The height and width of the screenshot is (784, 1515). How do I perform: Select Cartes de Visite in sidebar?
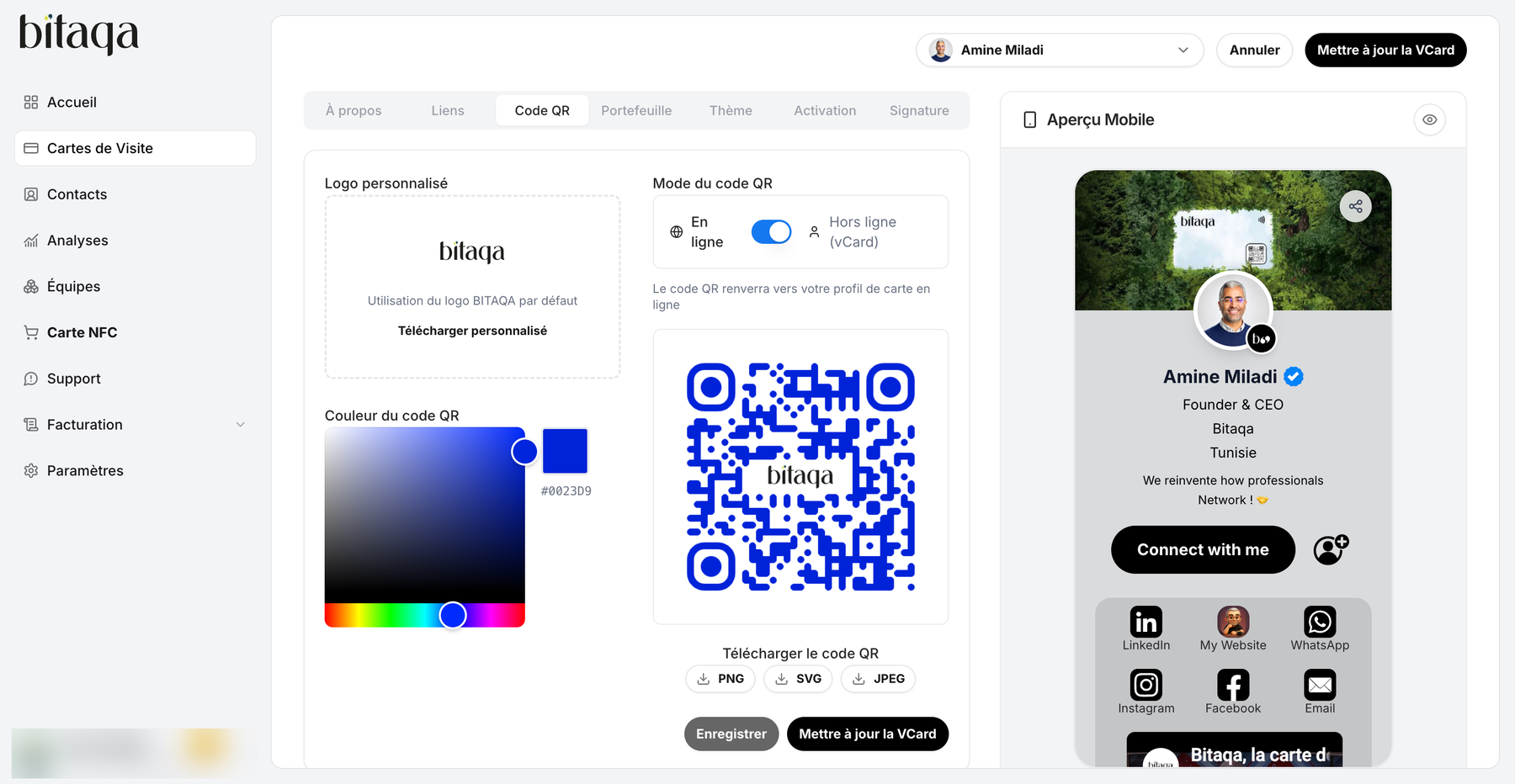coord(135,148)
